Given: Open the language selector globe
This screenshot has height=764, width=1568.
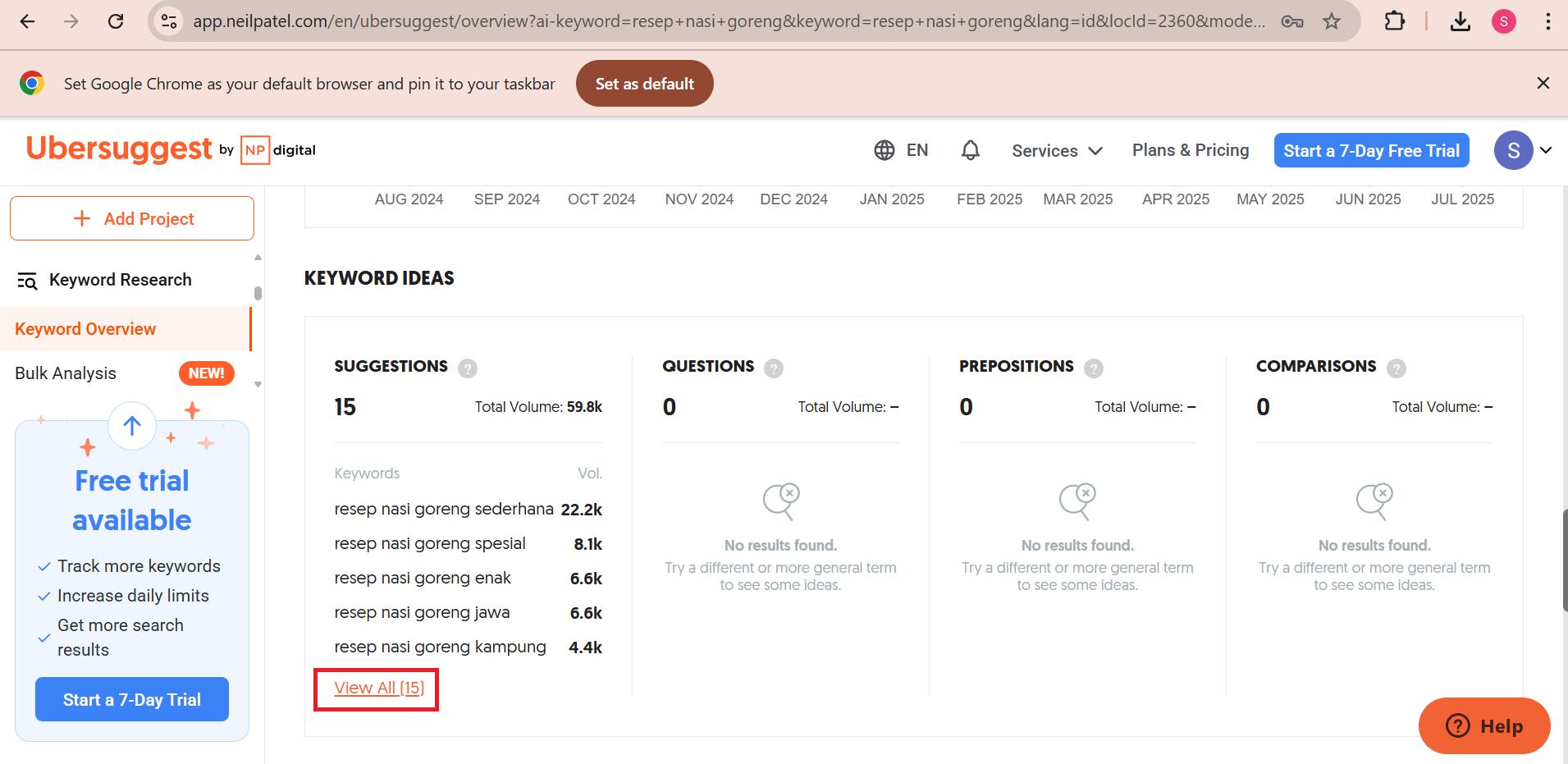Looking at the screenshot, I should click(x=883, y=150).
